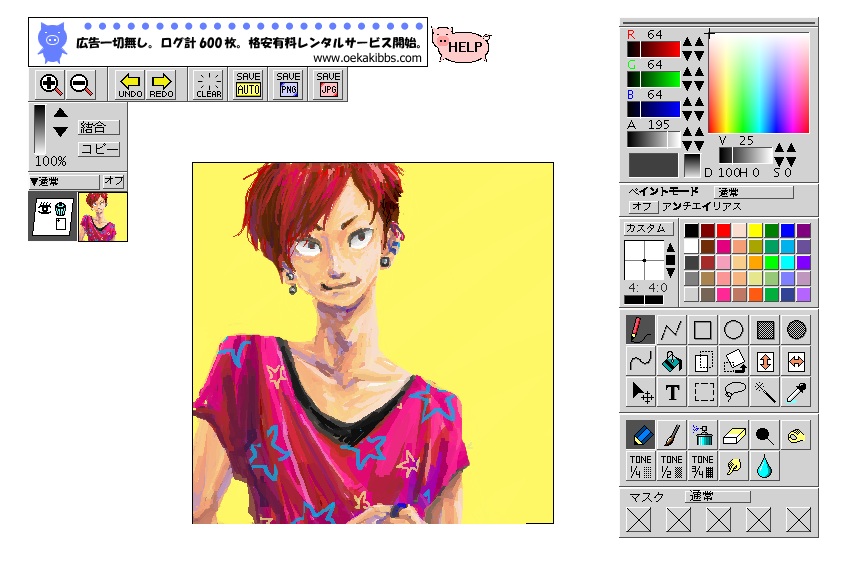The height and width of the screenshot is (567, 851).
Task: Select the TONE 1/2 screentone tool
Action: 672,466
